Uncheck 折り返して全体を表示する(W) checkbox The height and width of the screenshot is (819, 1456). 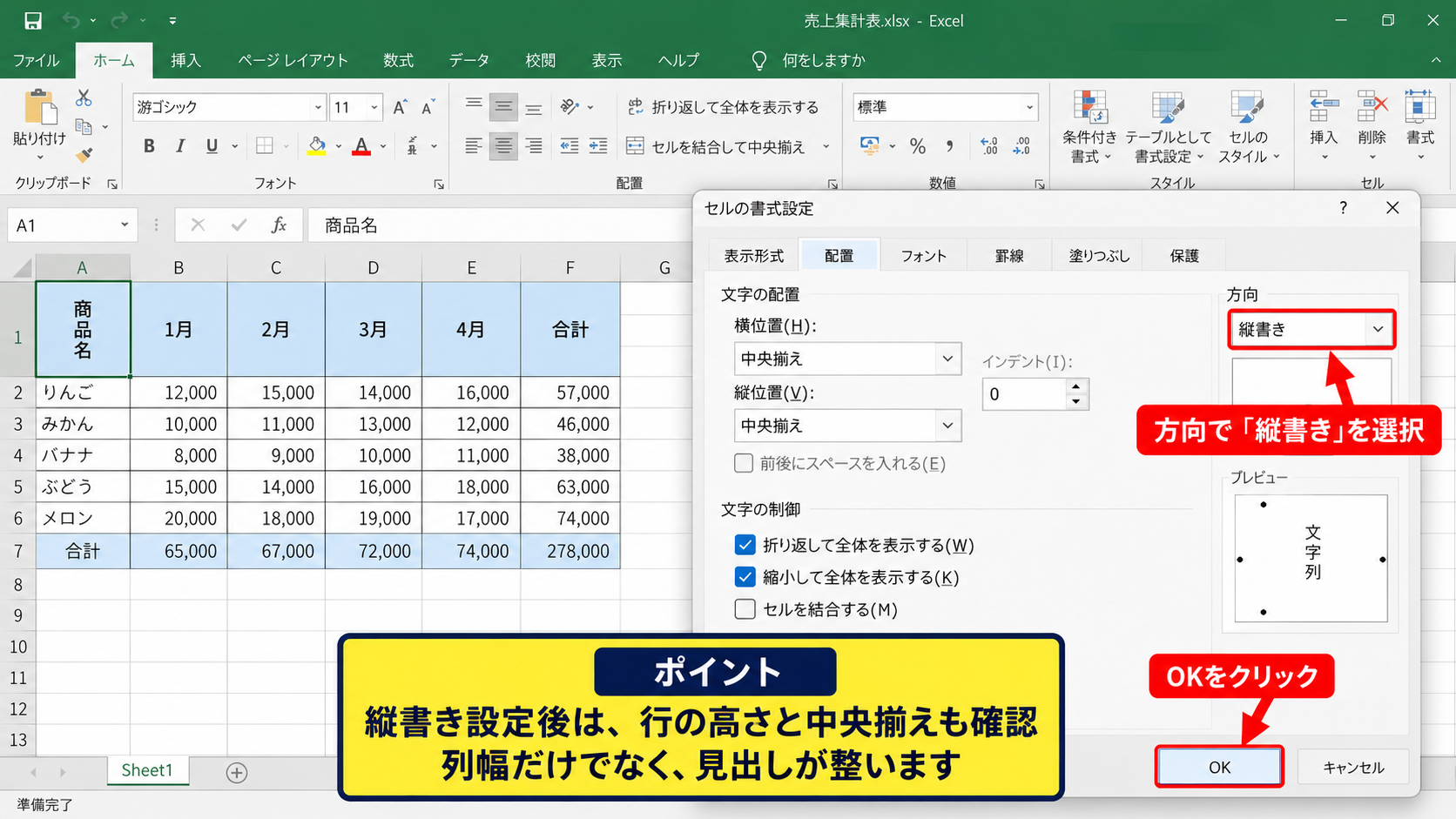pos(745,545)
